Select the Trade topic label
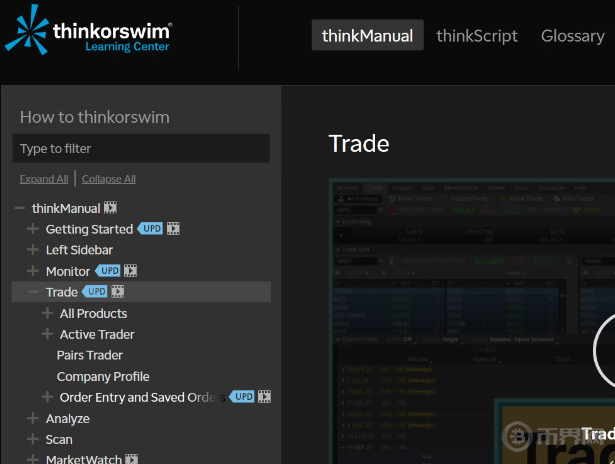615x464 pixels. 62,292
